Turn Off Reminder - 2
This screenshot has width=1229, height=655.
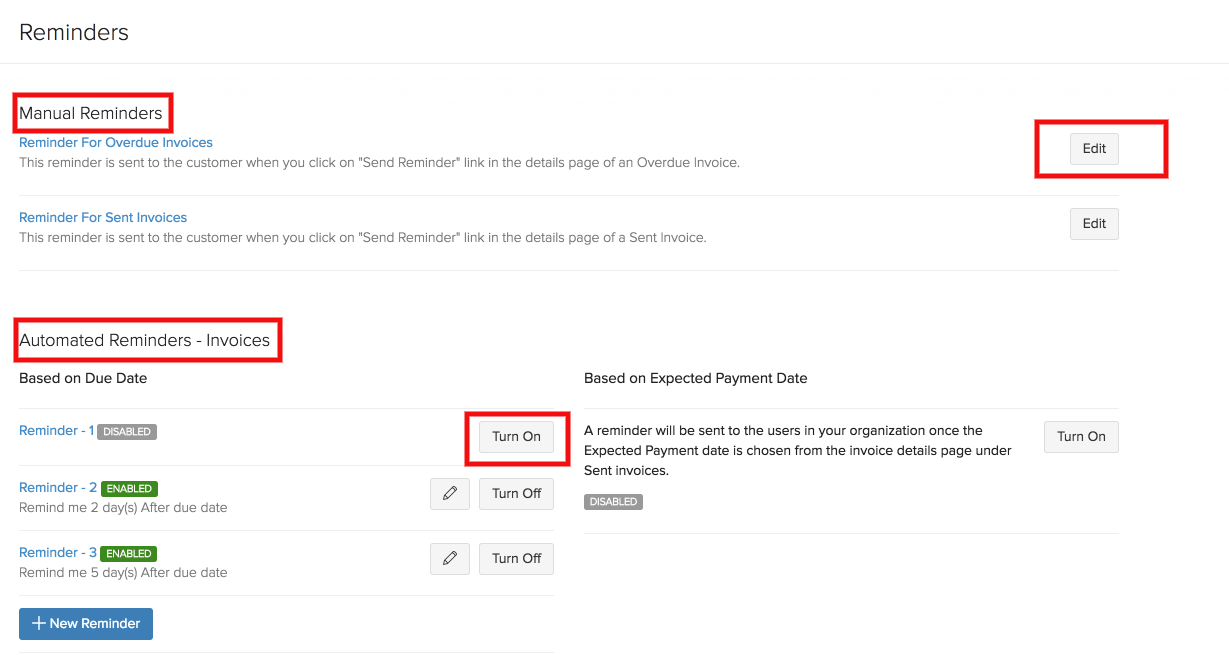[x=516, y=493]
